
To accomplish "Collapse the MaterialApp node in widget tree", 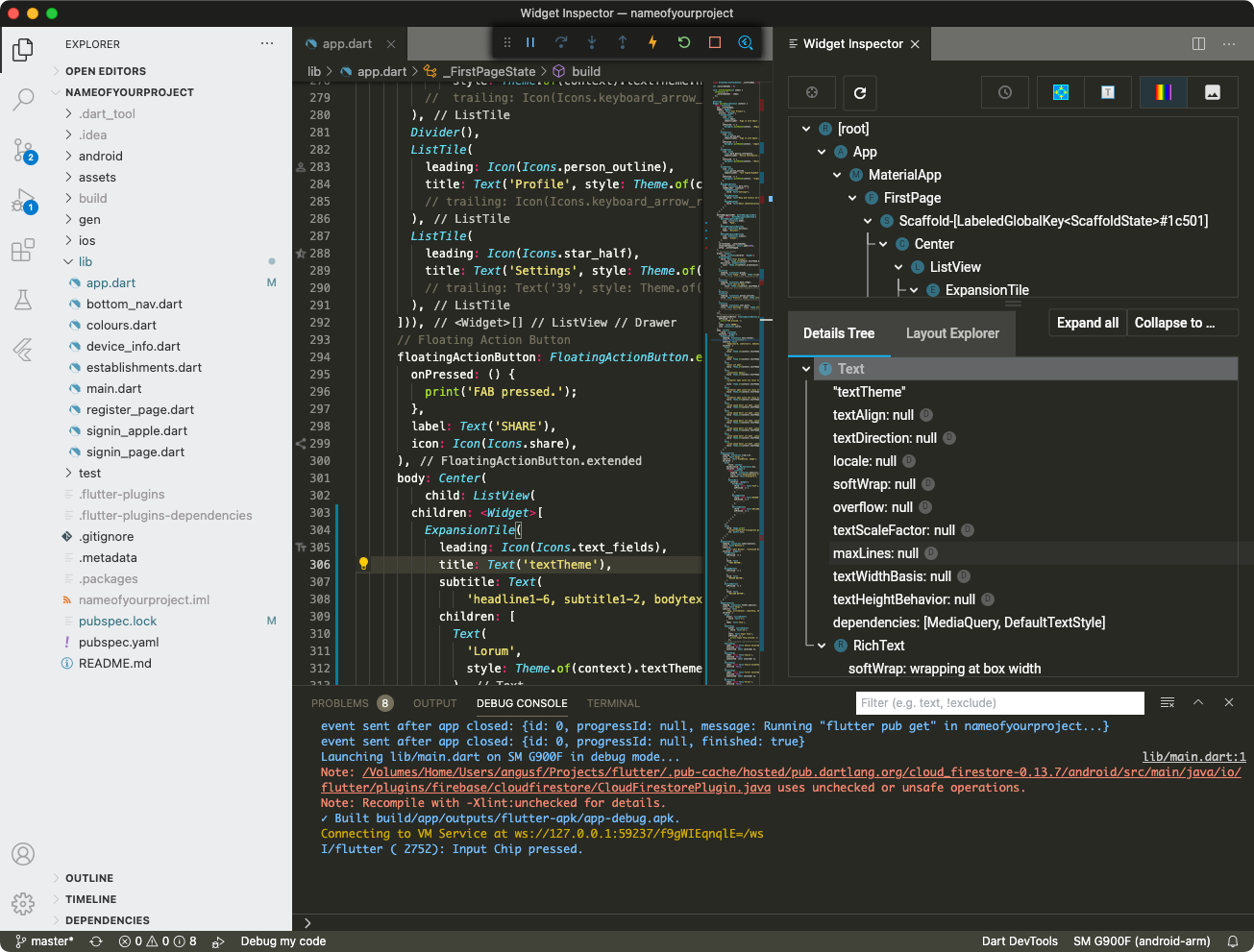I will (x=837, y=175).
